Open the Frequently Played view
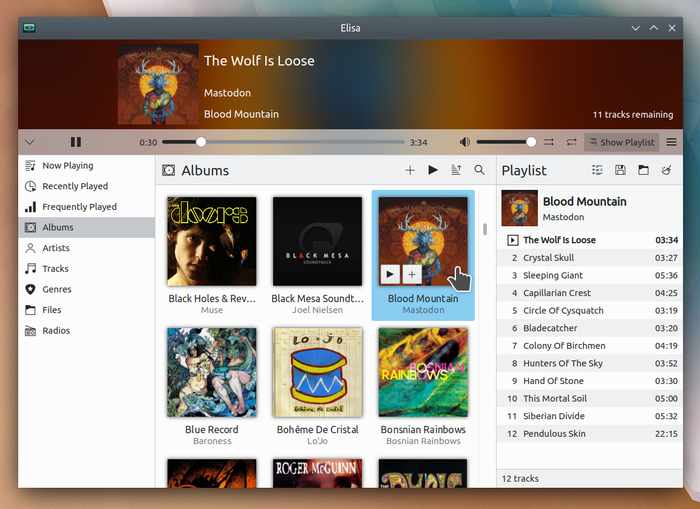The image size is (700, 509). tap(87, 207)
